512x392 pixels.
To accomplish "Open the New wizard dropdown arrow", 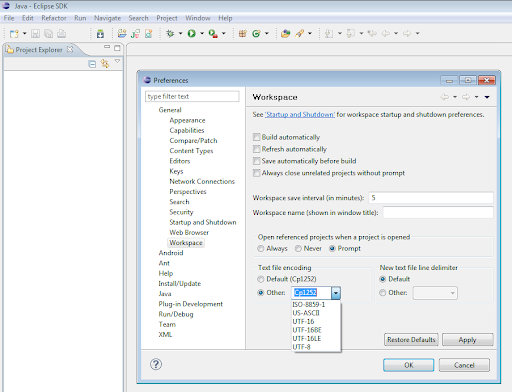I will pos(24,34).
